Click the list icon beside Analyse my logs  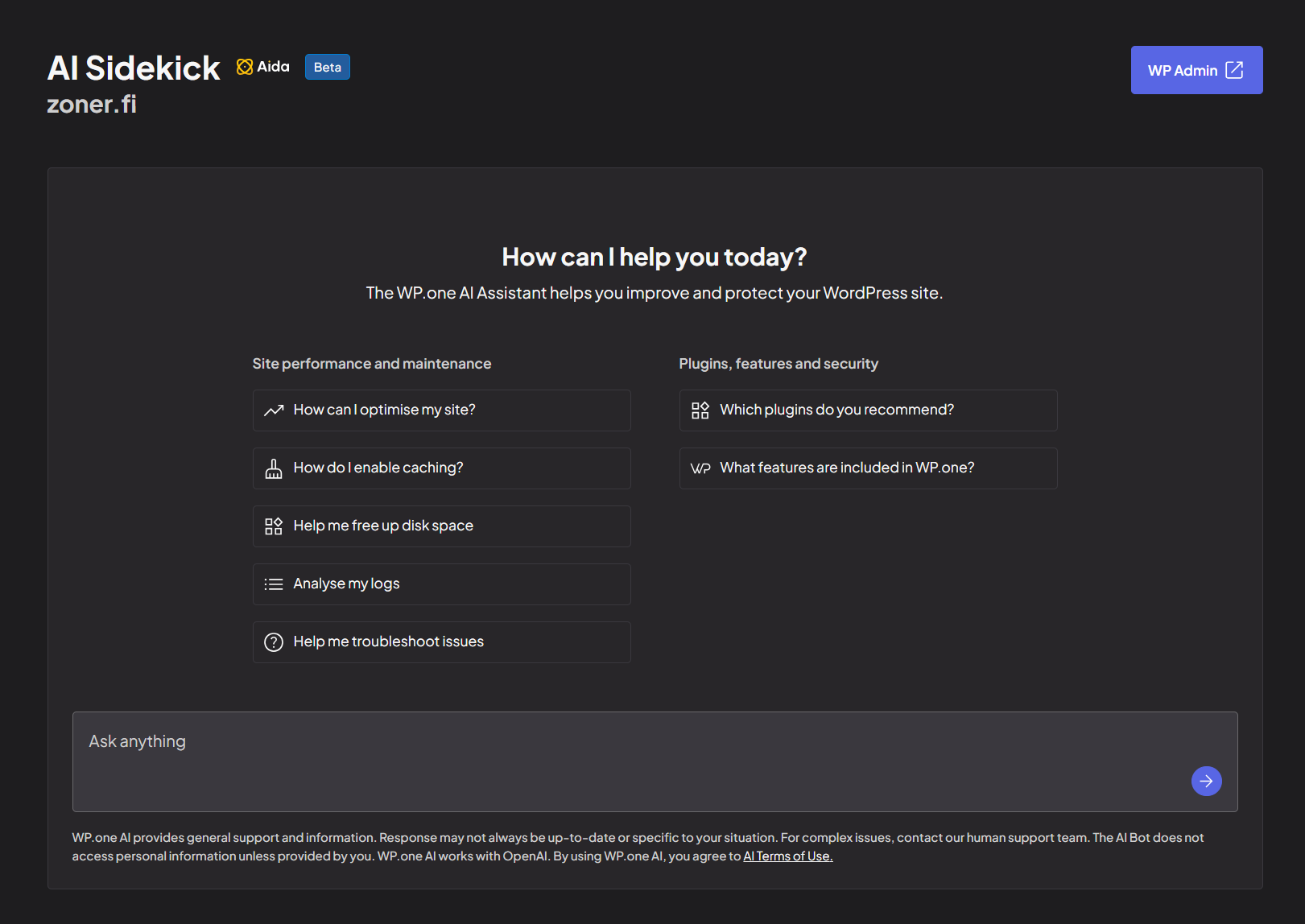274,584
